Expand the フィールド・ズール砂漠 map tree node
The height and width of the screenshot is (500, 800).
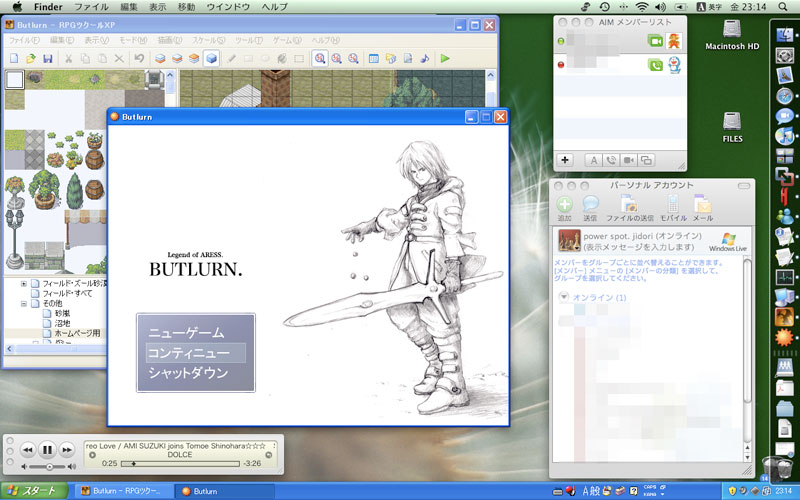click(23, 283)
